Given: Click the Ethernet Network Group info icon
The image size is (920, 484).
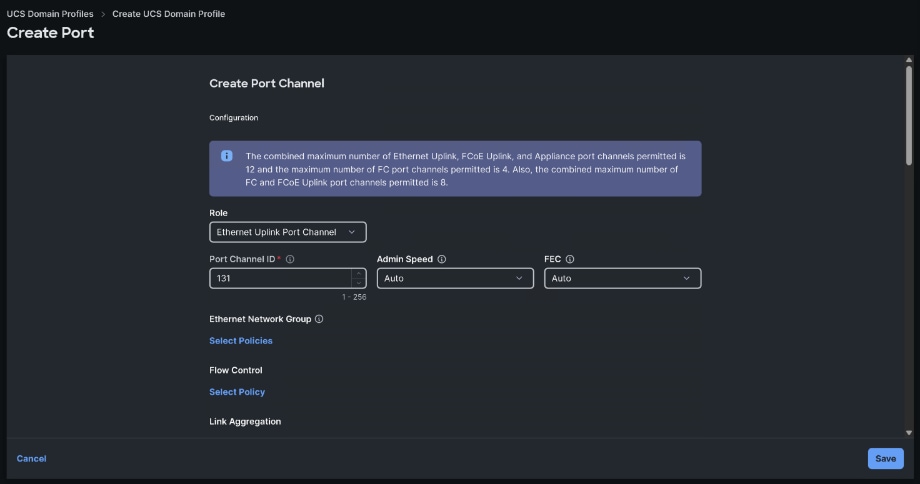Looking at the screenshot, I should tap(319, 319).
